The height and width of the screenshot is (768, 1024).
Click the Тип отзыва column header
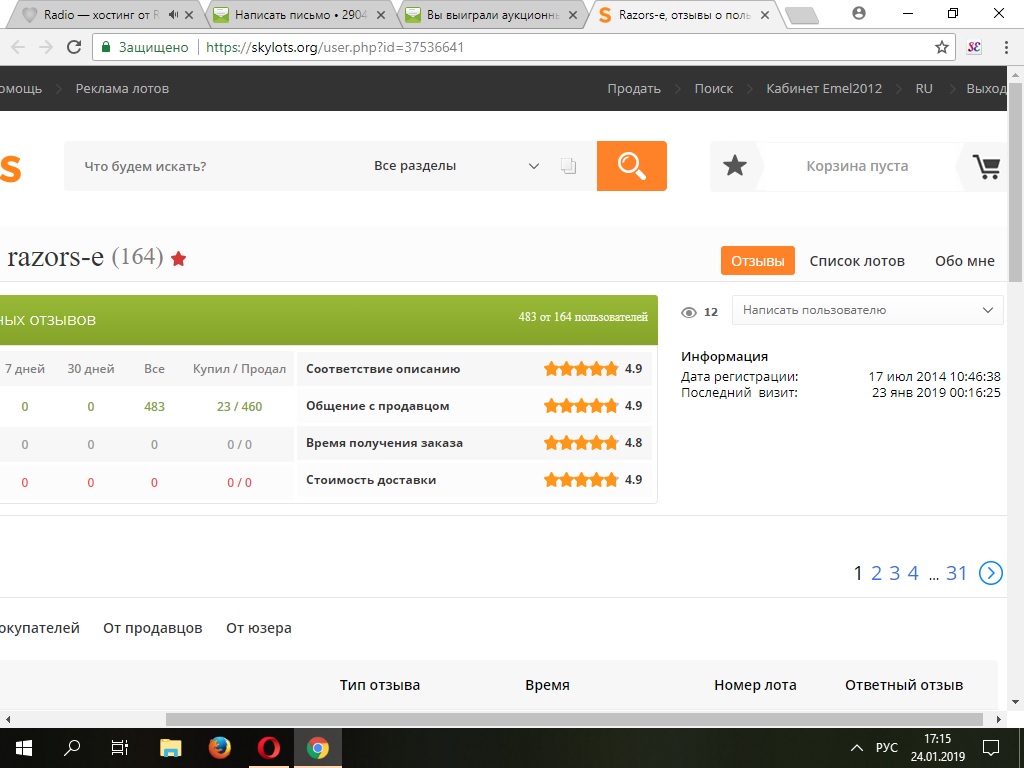(x=379, y=685)
